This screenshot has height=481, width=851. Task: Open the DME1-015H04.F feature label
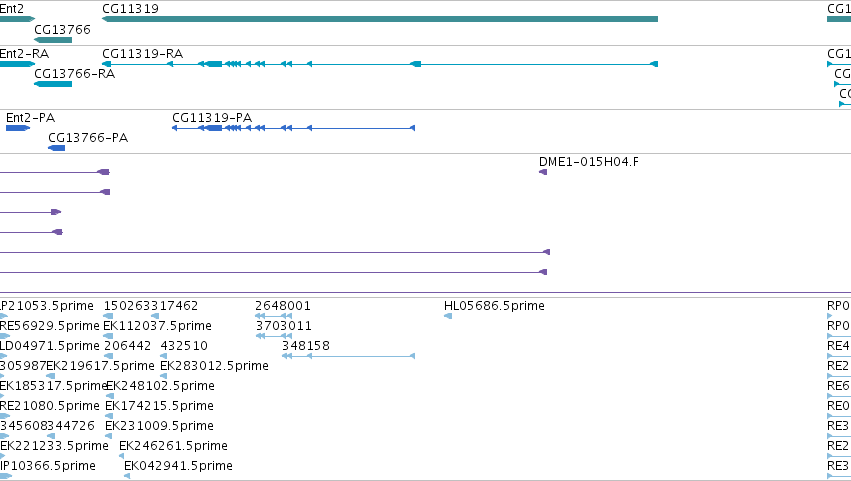(588, 162)
